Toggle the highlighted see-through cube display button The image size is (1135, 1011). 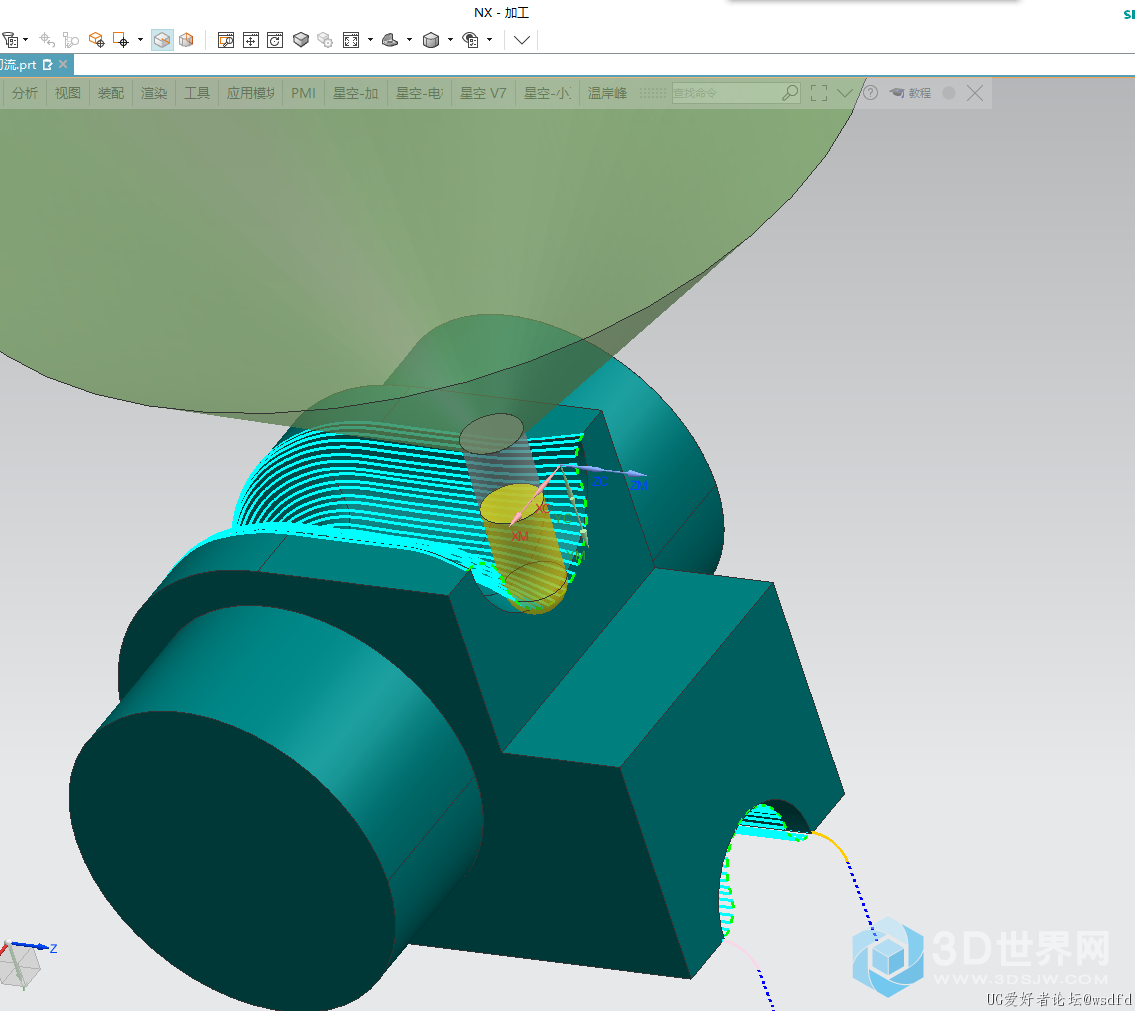point(162,40)
